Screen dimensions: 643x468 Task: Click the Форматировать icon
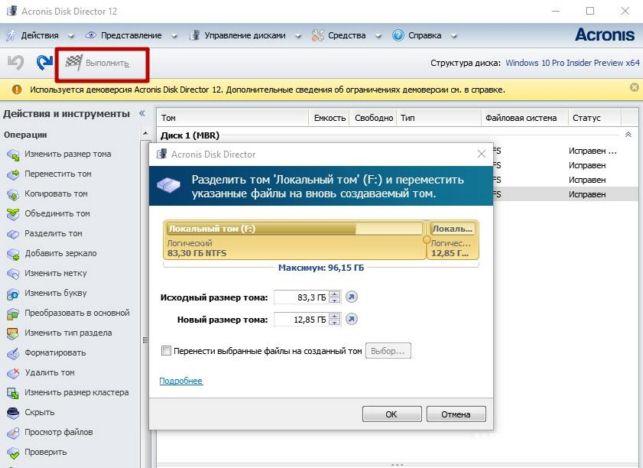point(13,353)
